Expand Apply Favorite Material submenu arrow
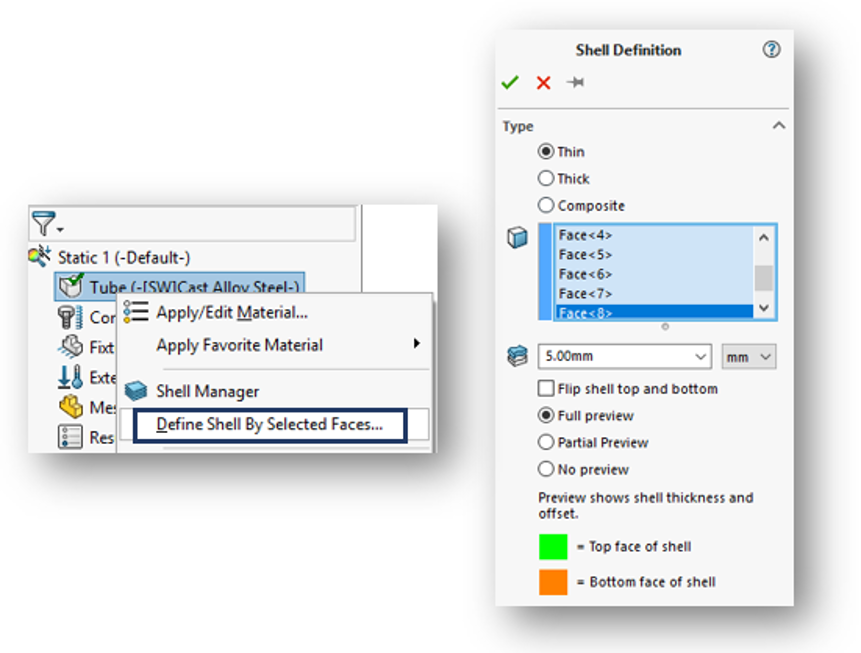The image size is (861, 653). coord(417,343)
